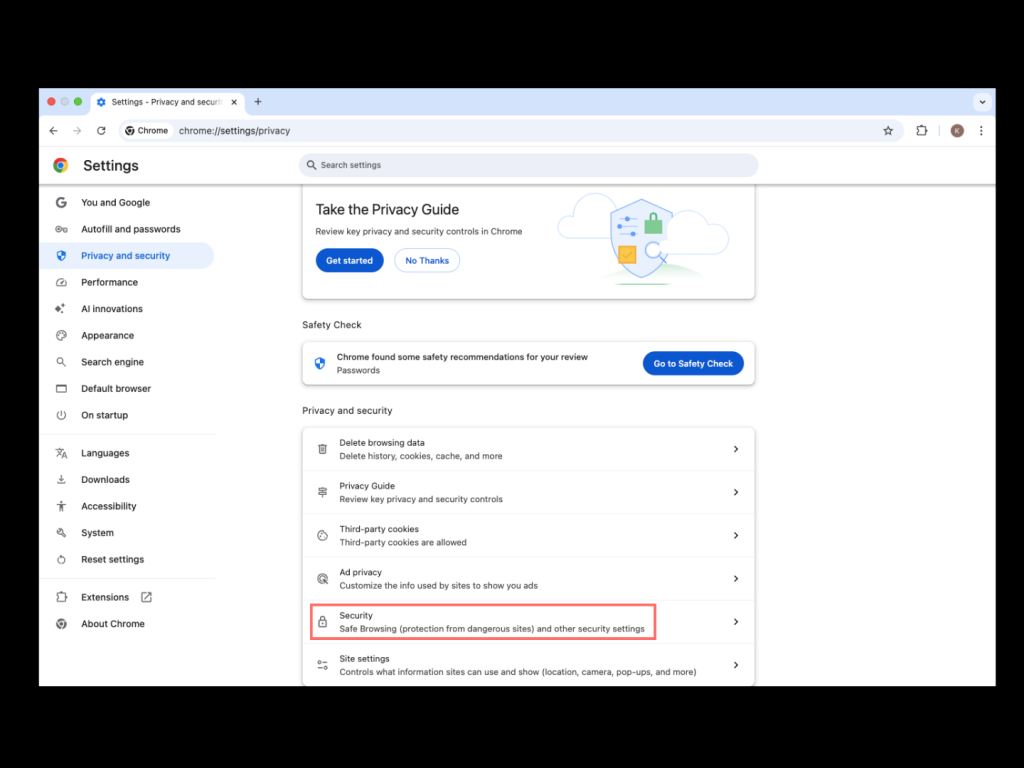Screen dimensions: 1024x768
Task: Click Go to Safety Check button
Action: [693, 364]
